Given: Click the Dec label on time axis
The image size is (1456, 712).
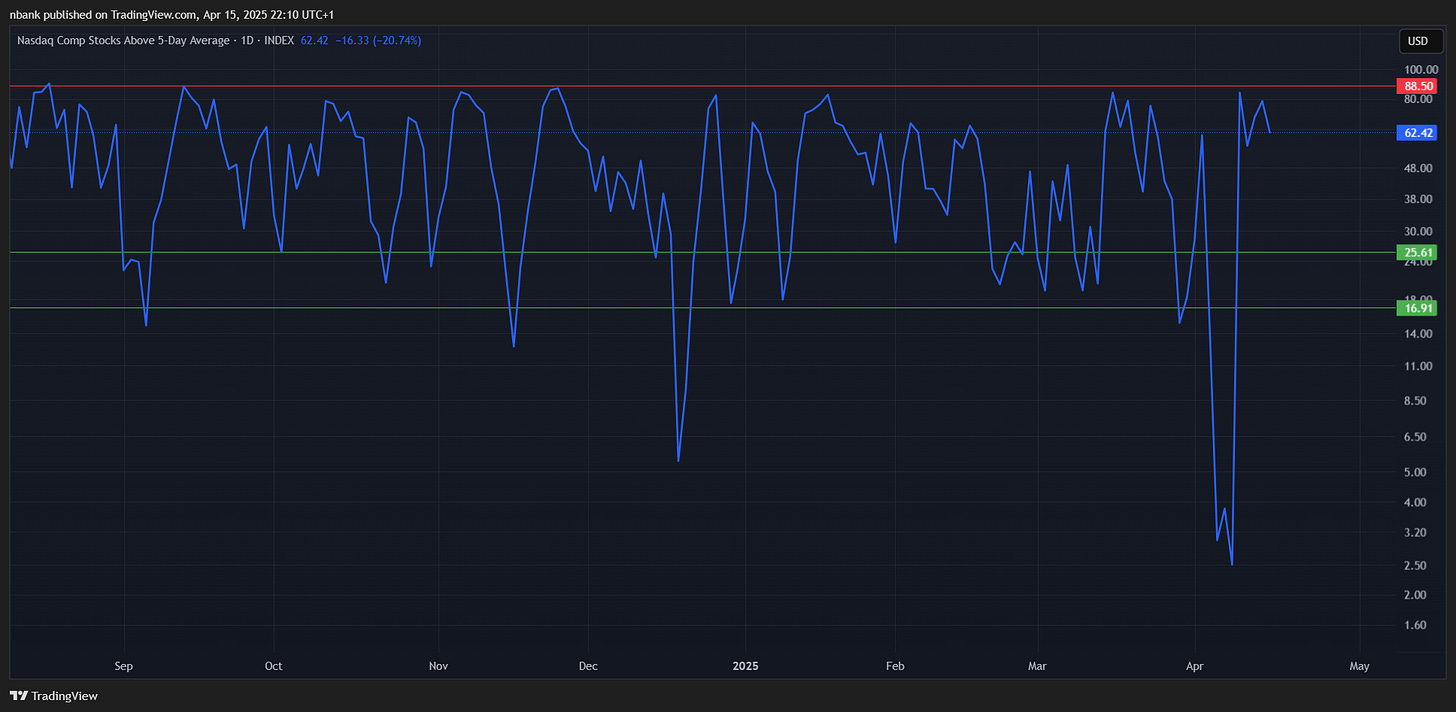Looking at the screenshot, I should click(x=588, y=665).
